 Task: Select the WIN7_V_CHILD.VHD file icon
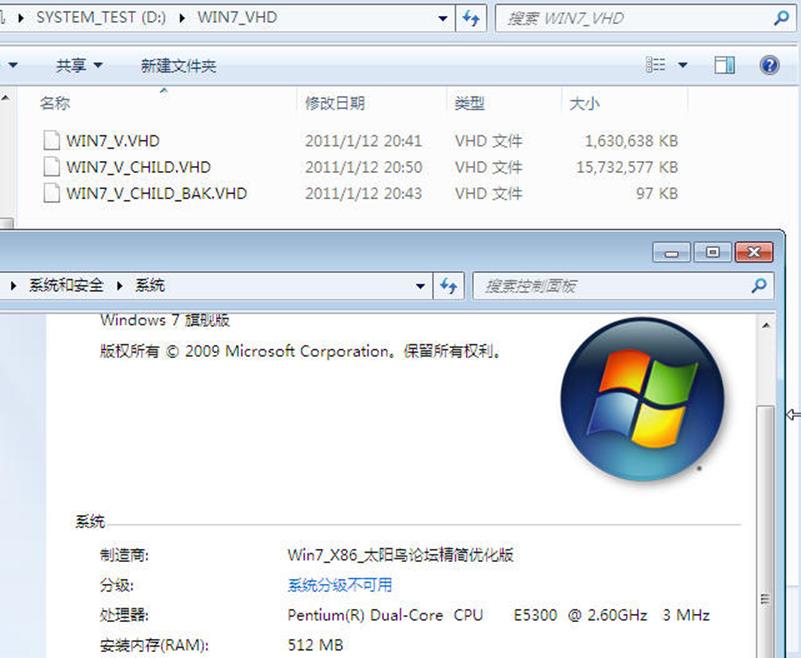tap(51, 167)
